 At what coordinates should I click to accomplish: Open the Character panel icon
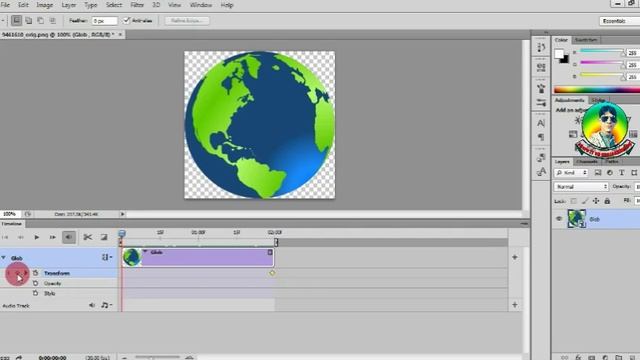pos(541,123)
